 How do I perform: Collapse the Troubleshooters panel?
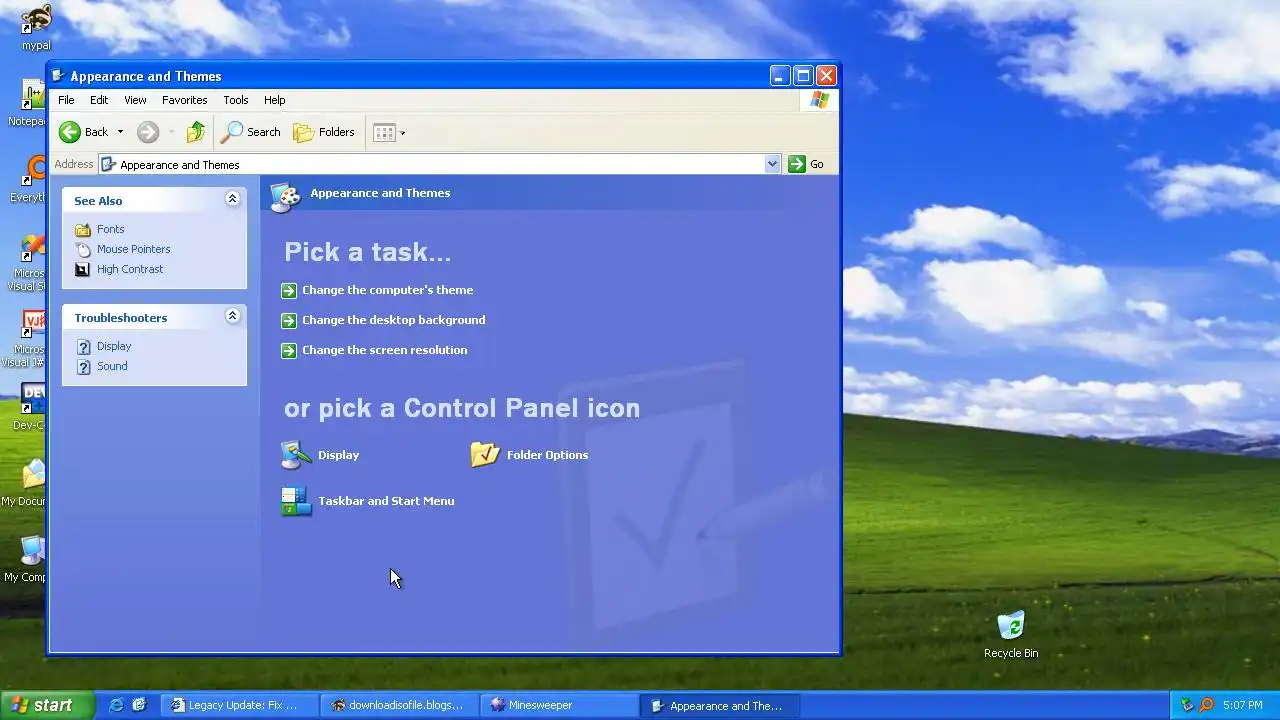232,316
